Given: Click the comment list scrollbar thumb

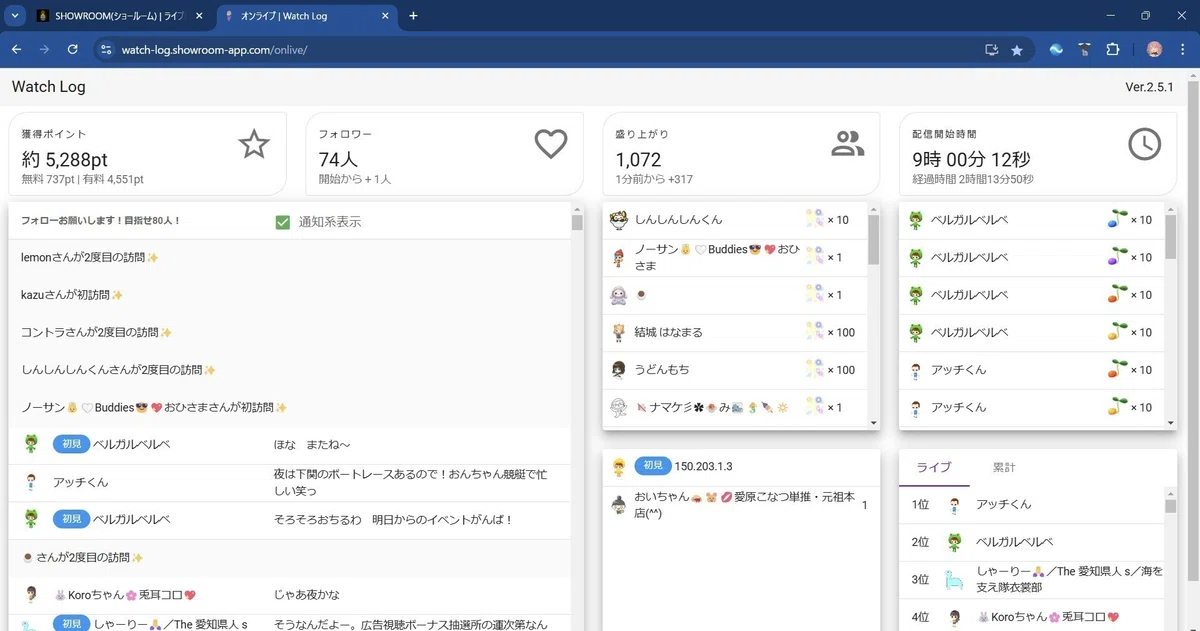Looking at the screenshot, I should 577,223.
